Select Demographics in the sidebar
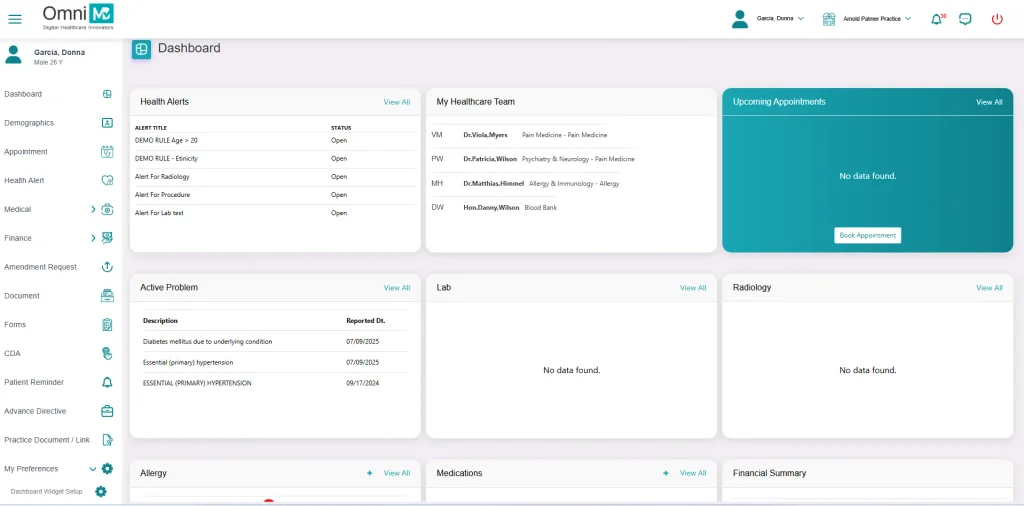The image size is (1024, 506). tap(29, 123)
